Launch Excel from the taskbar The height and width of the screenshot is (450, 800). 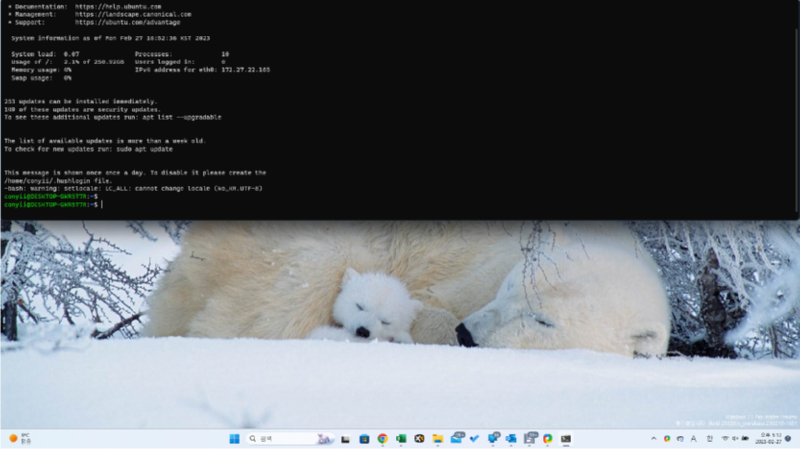pyautogui.click(x=401, y=438)
